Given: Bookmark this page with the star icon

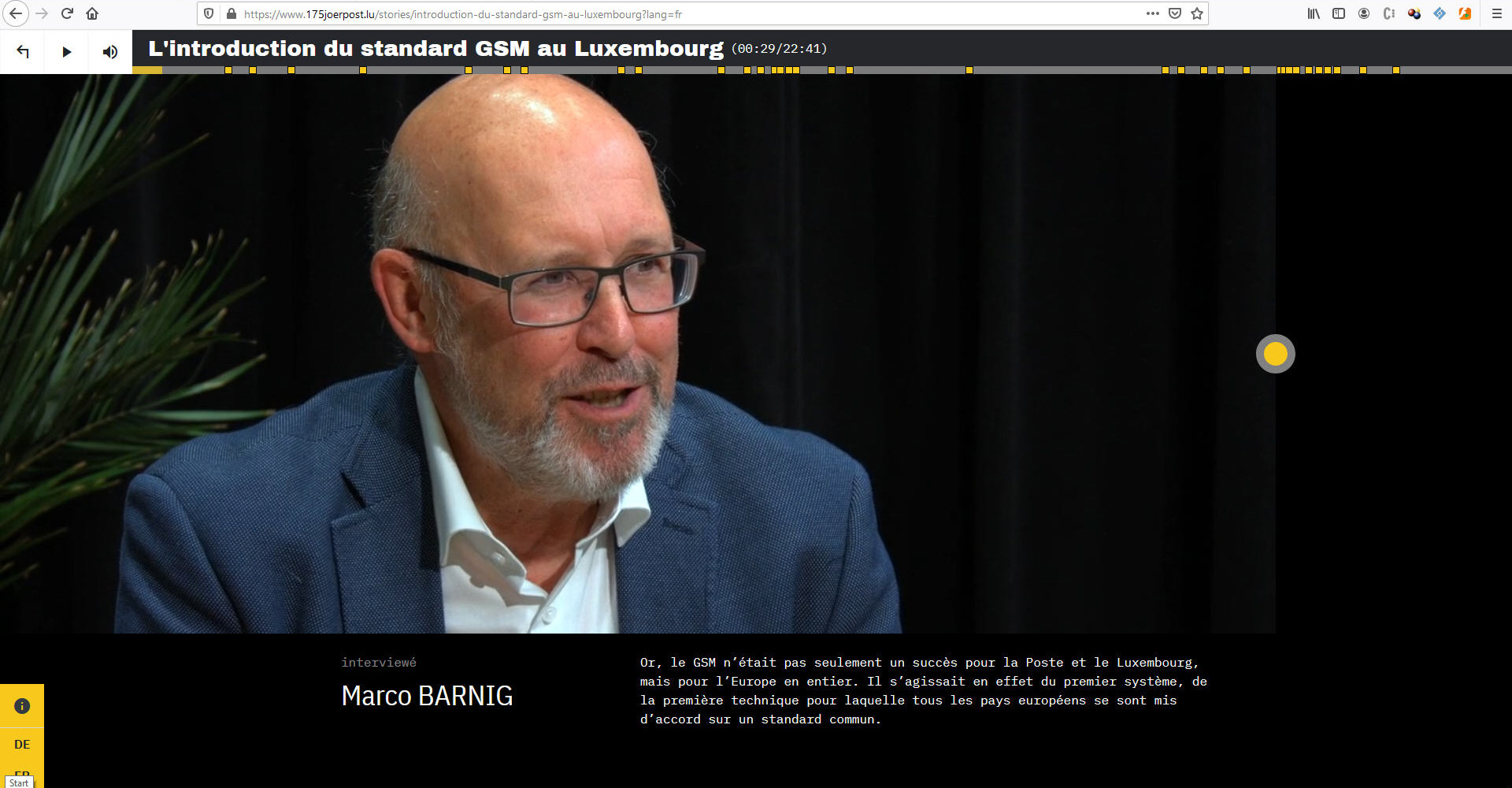Looking at the screenshot, I should (x=1197, y=13).
